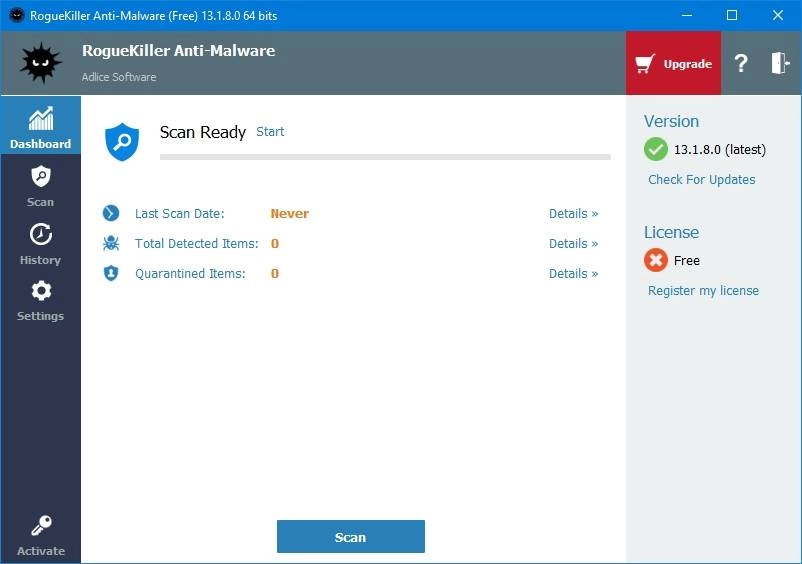Click the 'Never' last scan value
802x564 pixels.
(289, 213)
